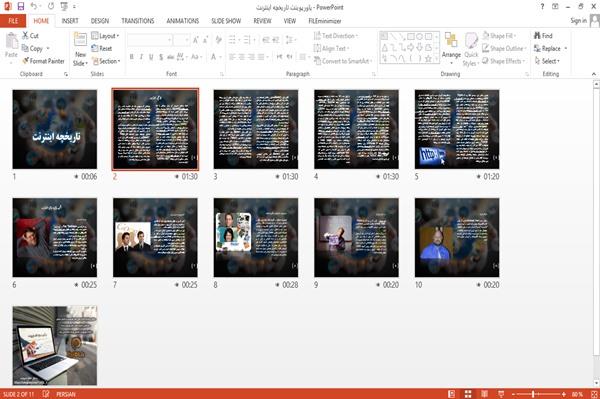Click Convert to SmartArt icon

pos(317,61)
